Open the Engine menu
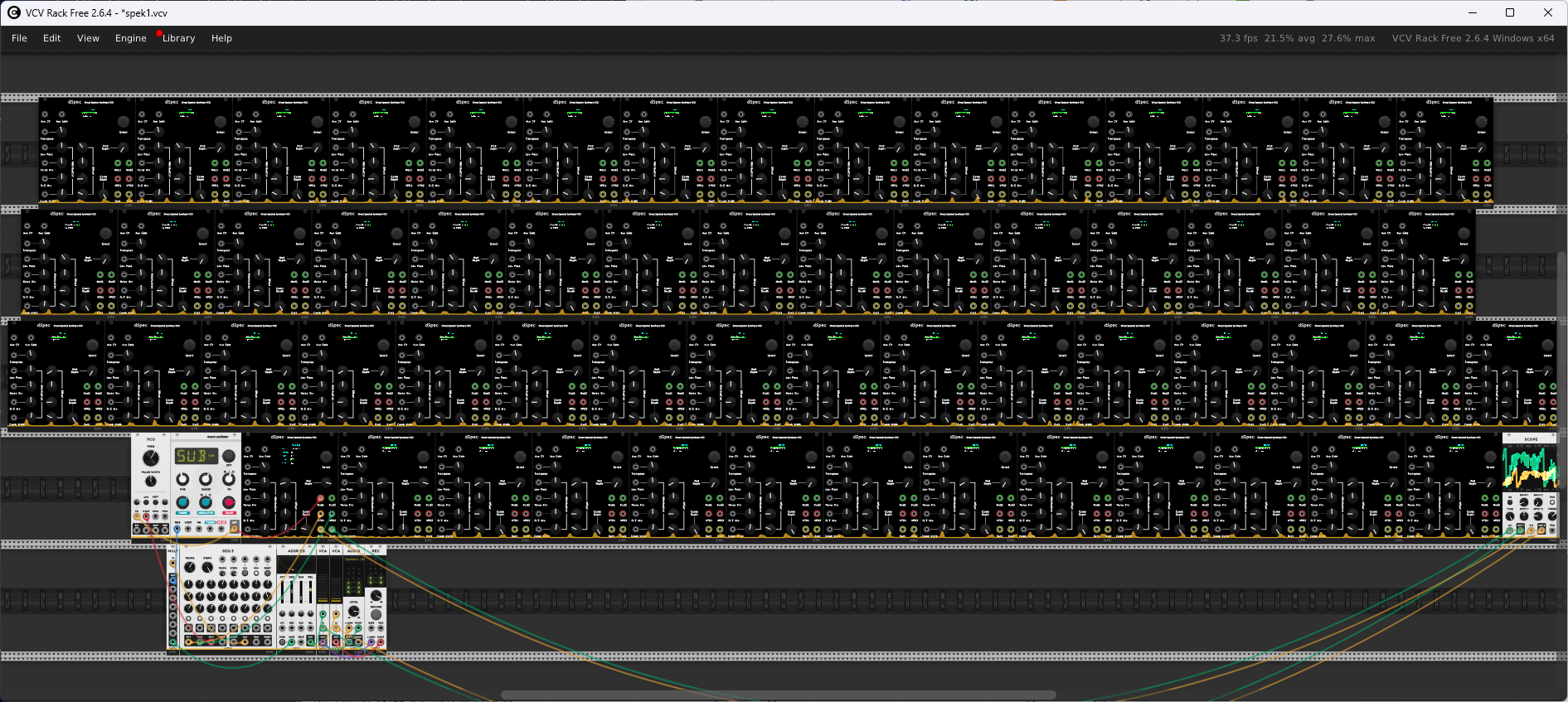This screenshot has height=702, width=1568. click(x=130, y=38)
